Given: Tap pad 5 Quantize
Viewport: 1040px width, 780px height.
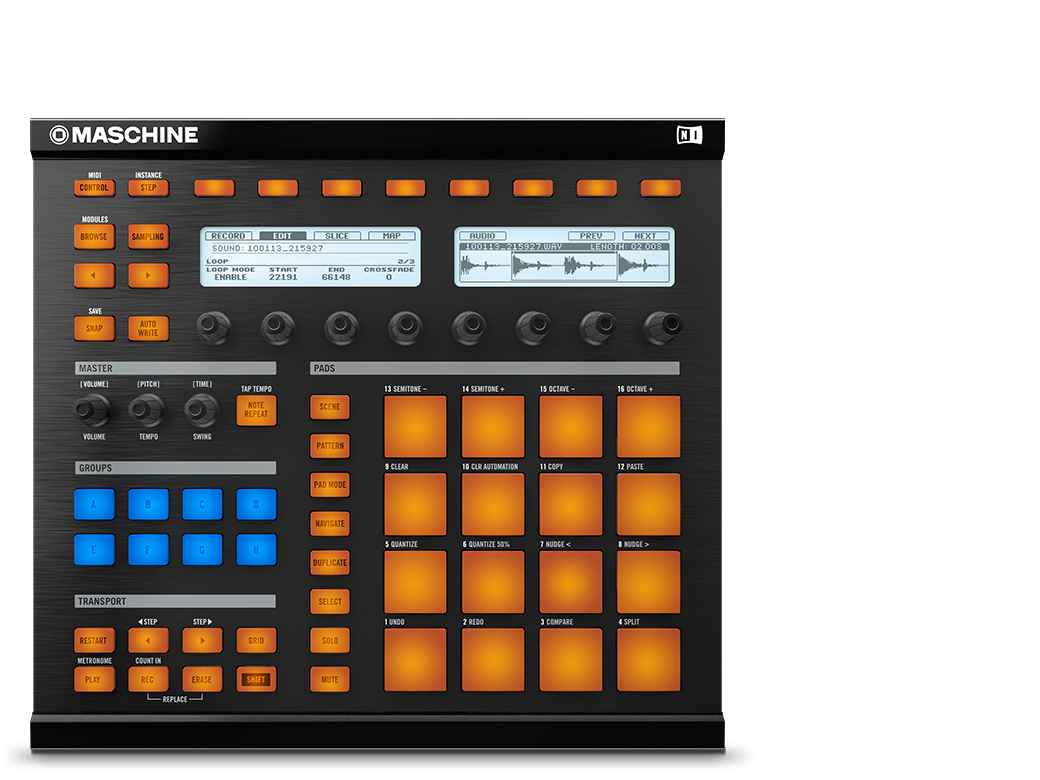Looking at the screenshot, I should [x=415, y=582].
